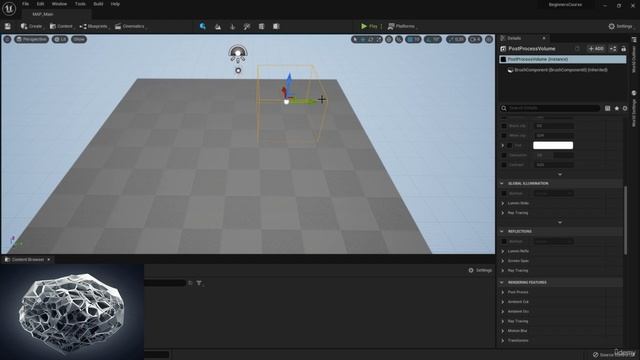Open the Brush Editing mode icon
The width and height of the screenshot is (640, 360).
point(276,27)
